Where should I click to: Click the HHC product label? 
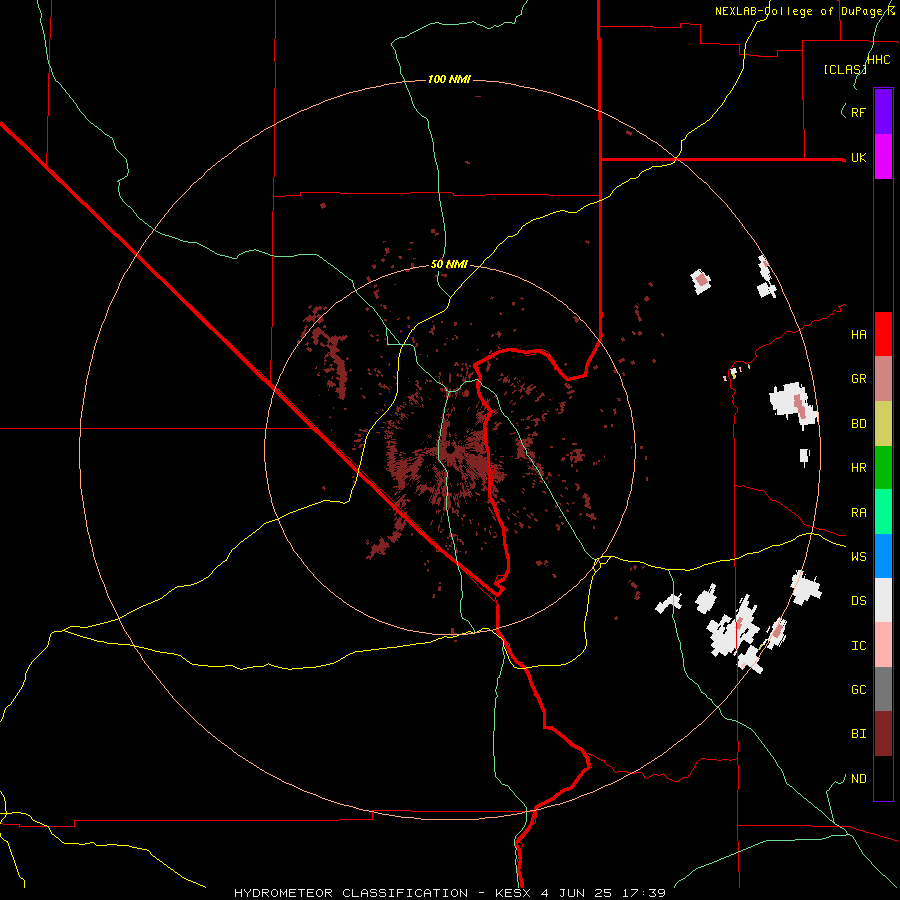(879, 60)
